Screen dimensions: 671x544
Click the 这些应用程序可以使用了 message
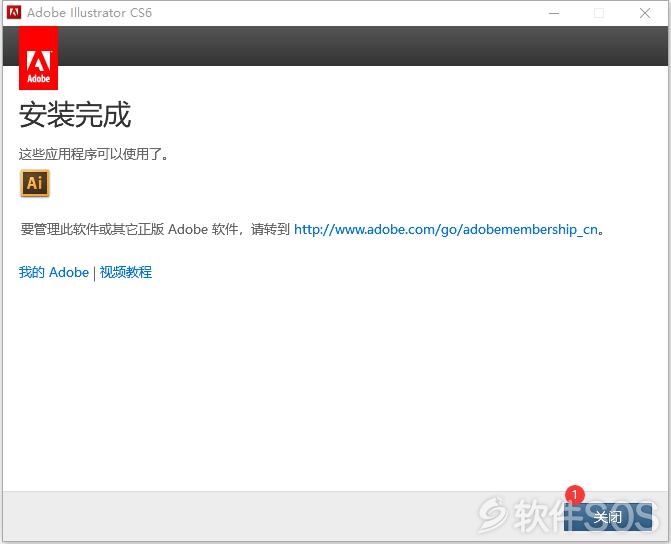tap(93, 154)
